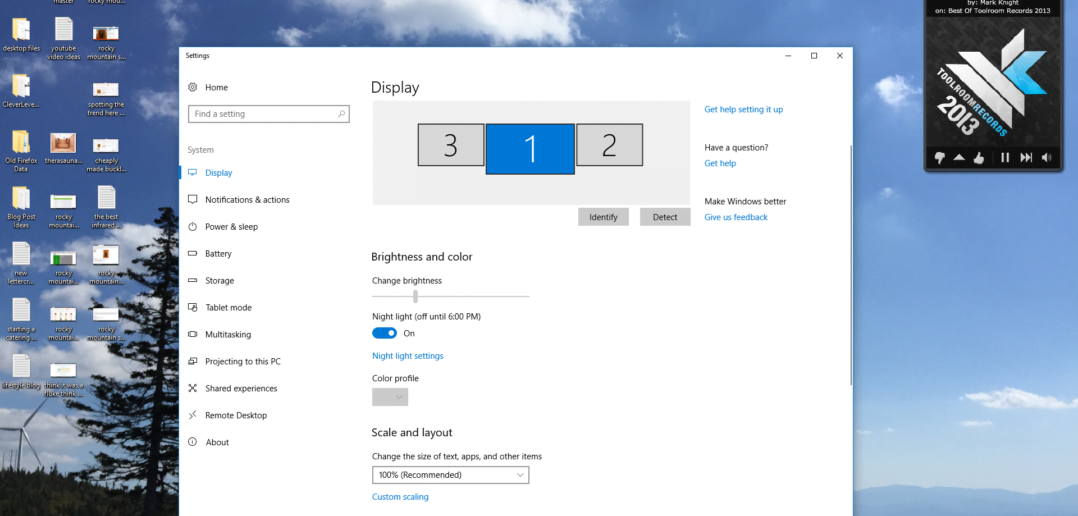Viewport: 1078px width, 516px height.
Task: Open the 100% (Recommended) scaling dropdown
Action: click(x=450, y=475)
